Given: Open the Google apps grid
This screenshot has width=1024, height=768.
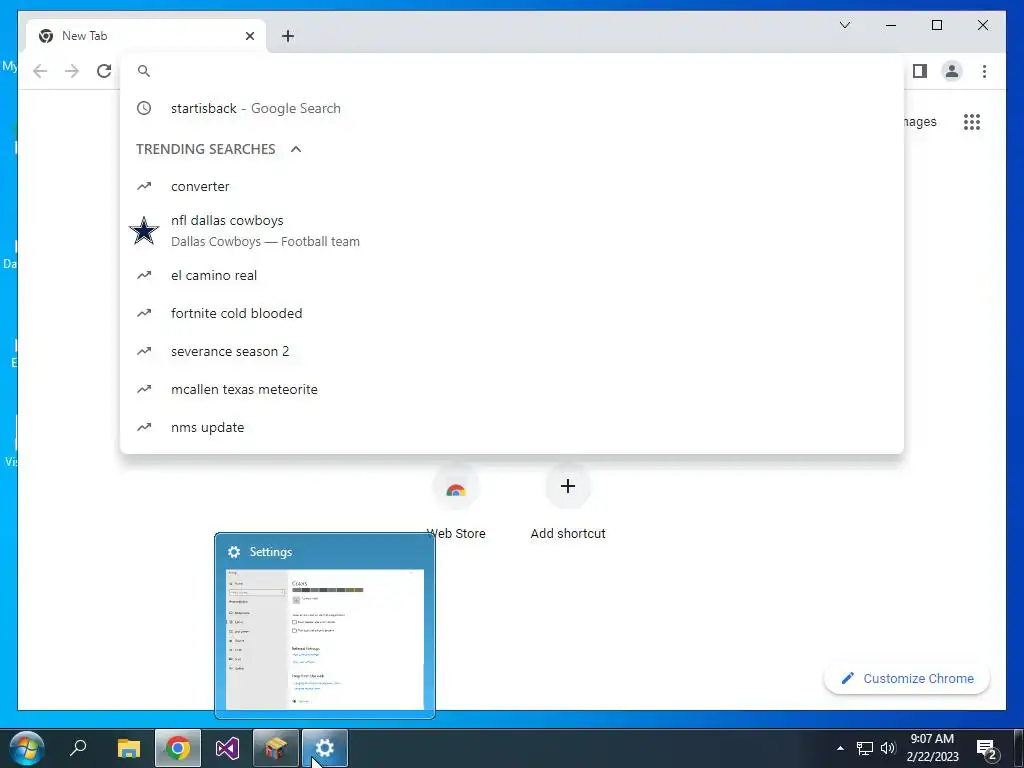Looking at the screenshot, I should (972, 122).
